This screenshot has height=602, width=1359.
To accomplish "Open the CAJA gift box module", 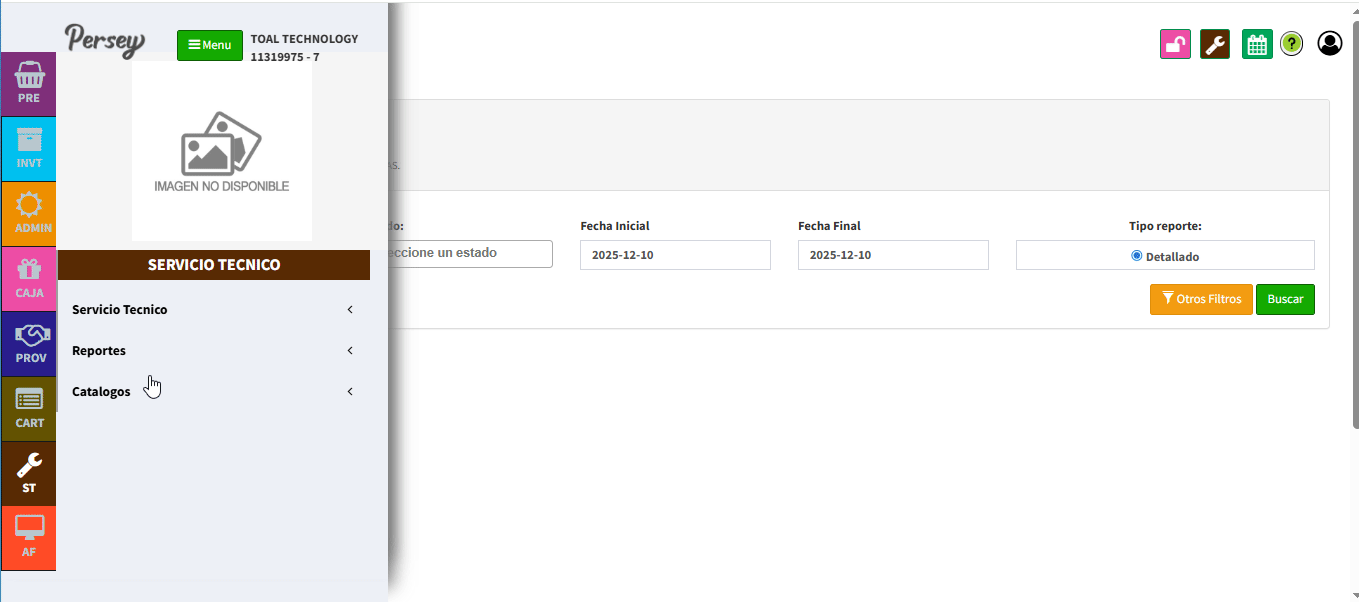I will click(x=29, y=278).
